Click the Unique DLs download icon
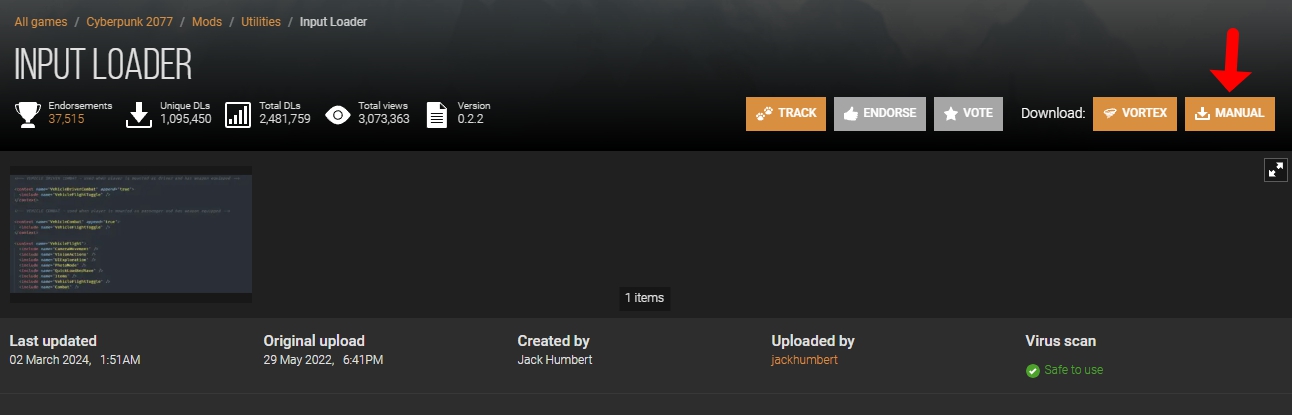Viewport: 1292px width, 415px height. [138, 114]
